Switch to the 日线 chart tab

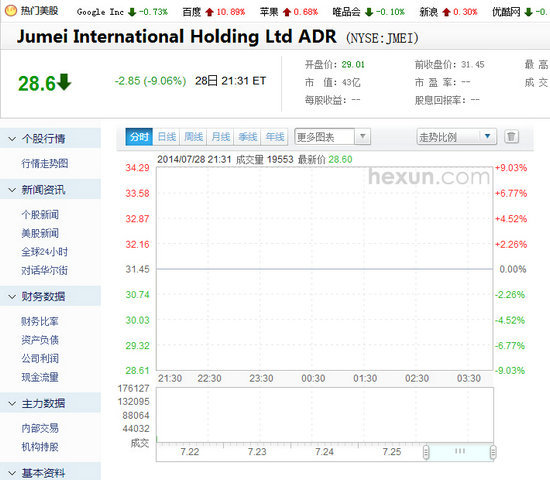[166, 137]
